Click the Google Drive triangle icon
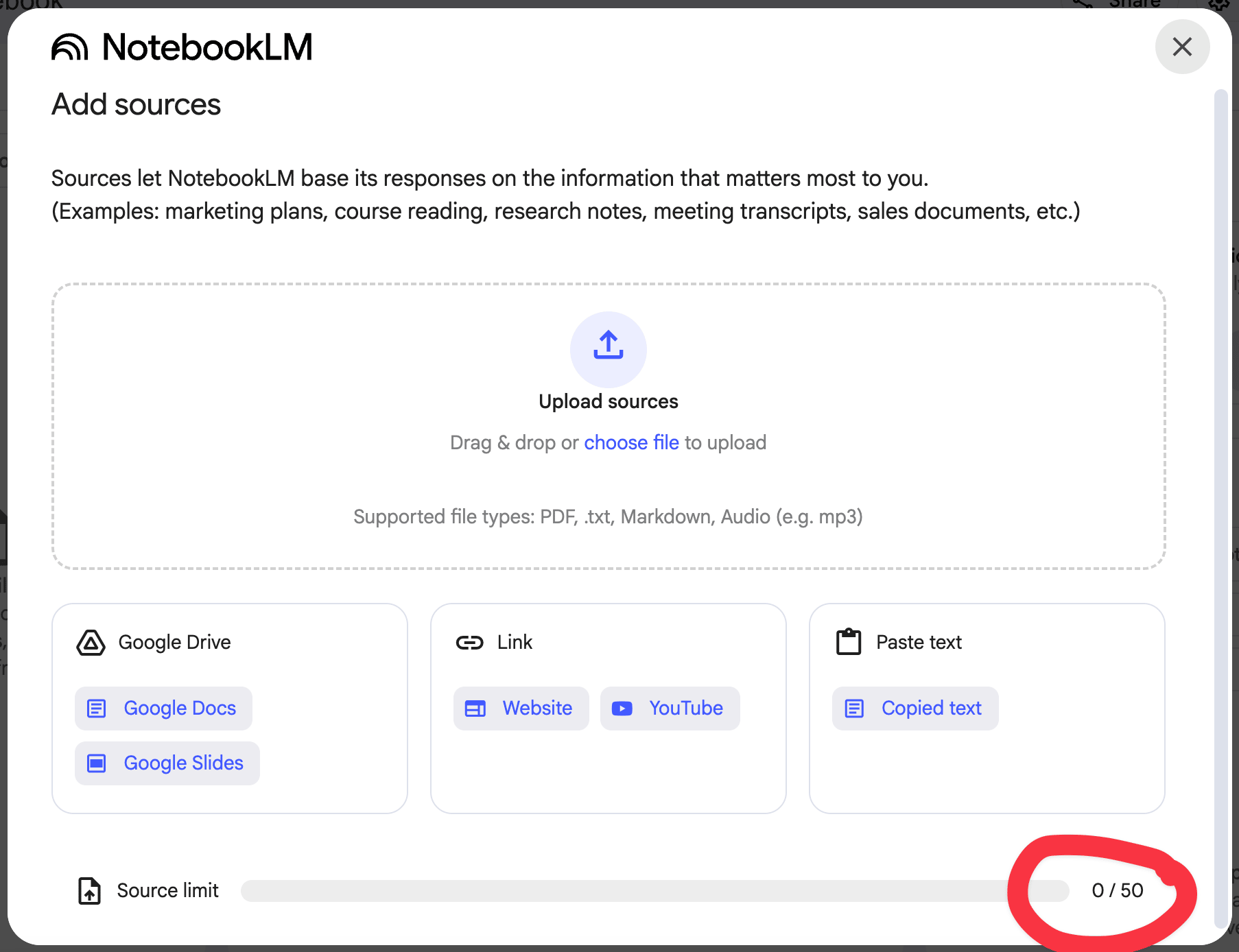The image size is (1239, 952). [x=91, y=643]
